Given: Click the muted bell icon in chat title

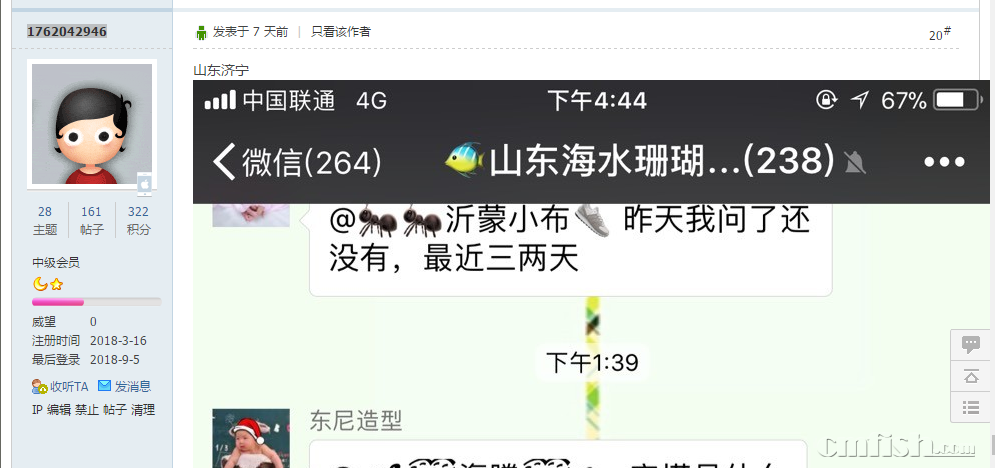Looking at the screenshot, I should pos(855,164).
